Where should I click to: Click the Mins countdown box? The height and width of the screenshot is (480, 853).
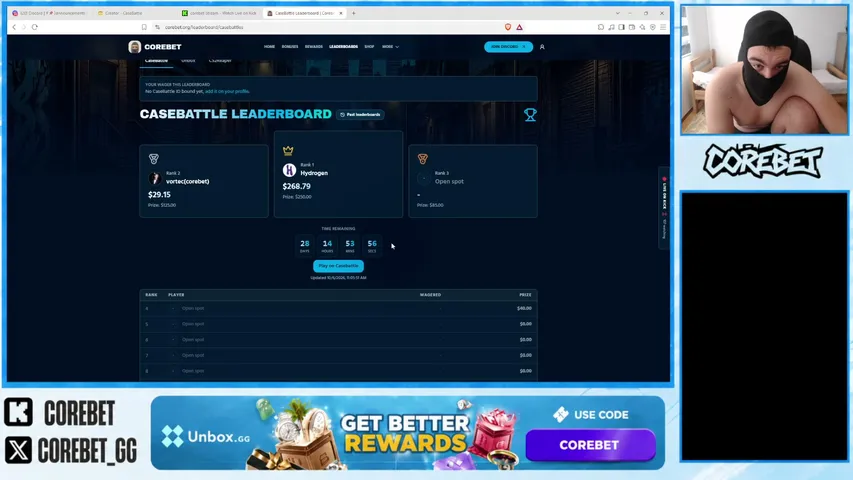(x=350, y=245)
